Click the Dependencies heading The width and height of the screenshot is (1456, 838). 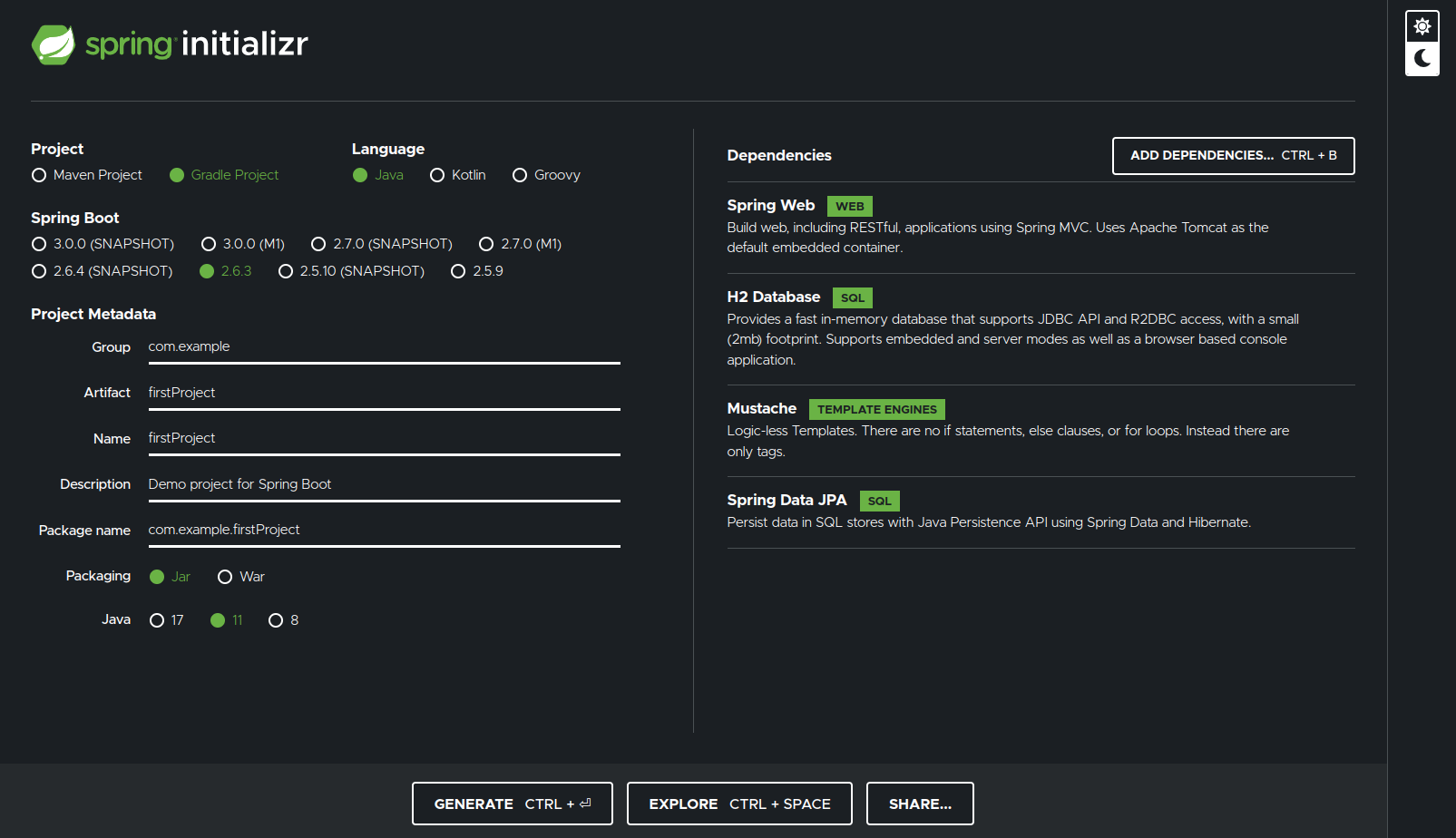point(779,156)
